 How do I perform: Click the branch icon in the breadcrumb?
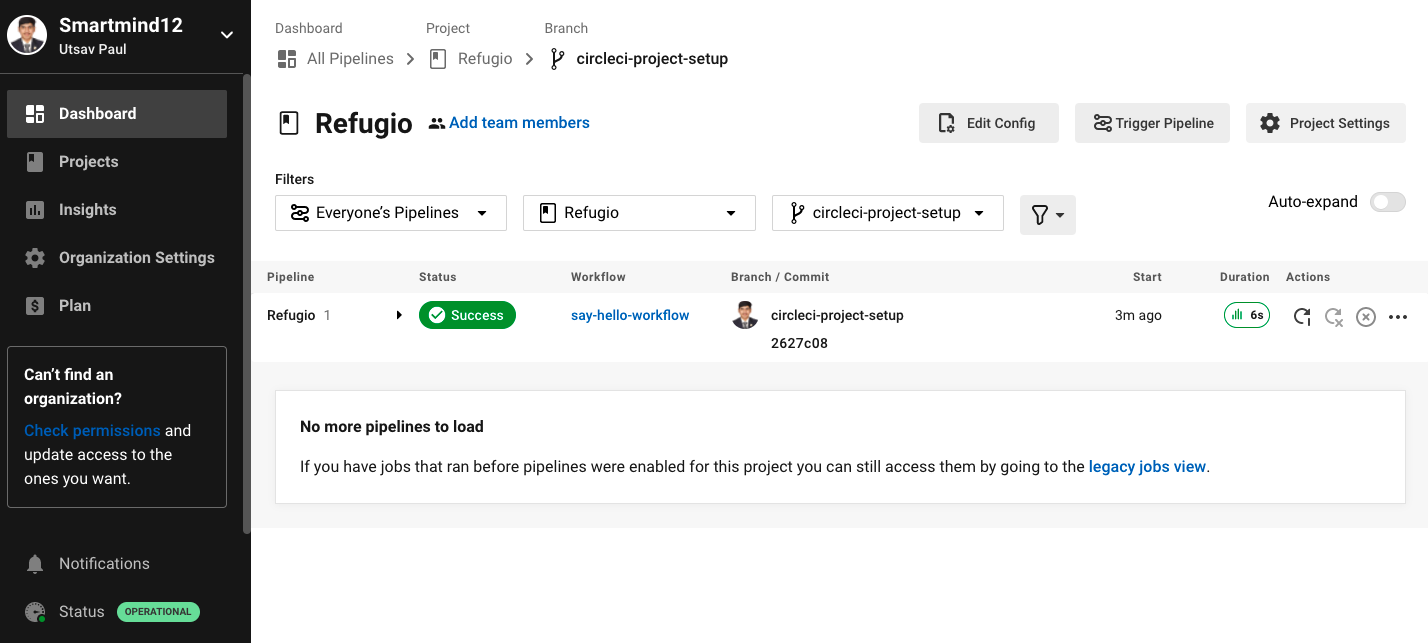pos(558,59)
